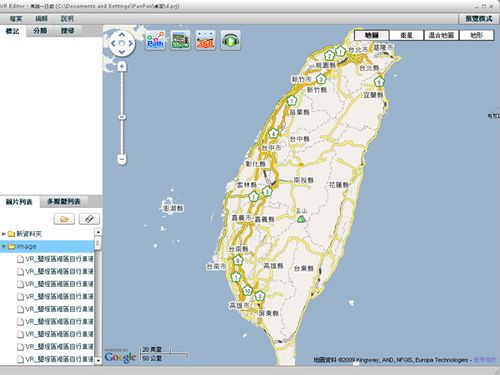Screen dimensions: 500x375
Task: Switch map to 混合地圖 hybrid view
Action: pyautogui.click(x=441, y=35)
